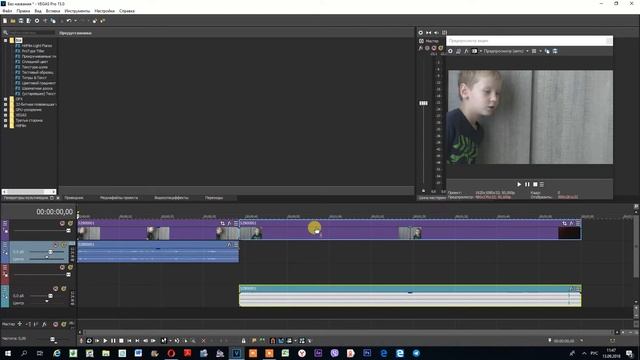Open the Инструменты menu
This screenshot has width=640, height=360.
click(x=77, y=11)
